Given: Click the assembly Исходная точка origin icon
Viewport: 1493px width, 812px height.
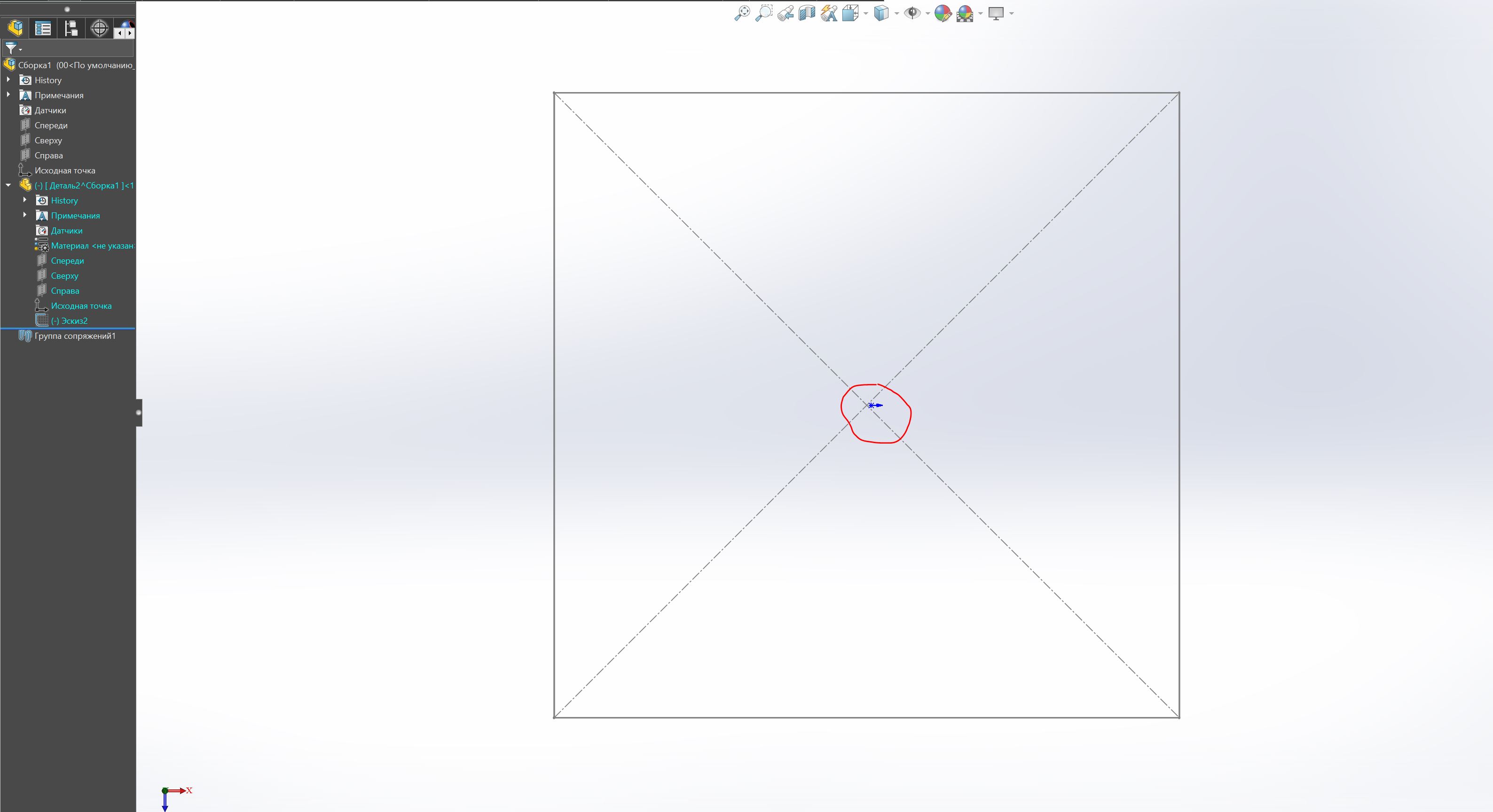Looking at the screenshot, I should [x=25, y=170].
